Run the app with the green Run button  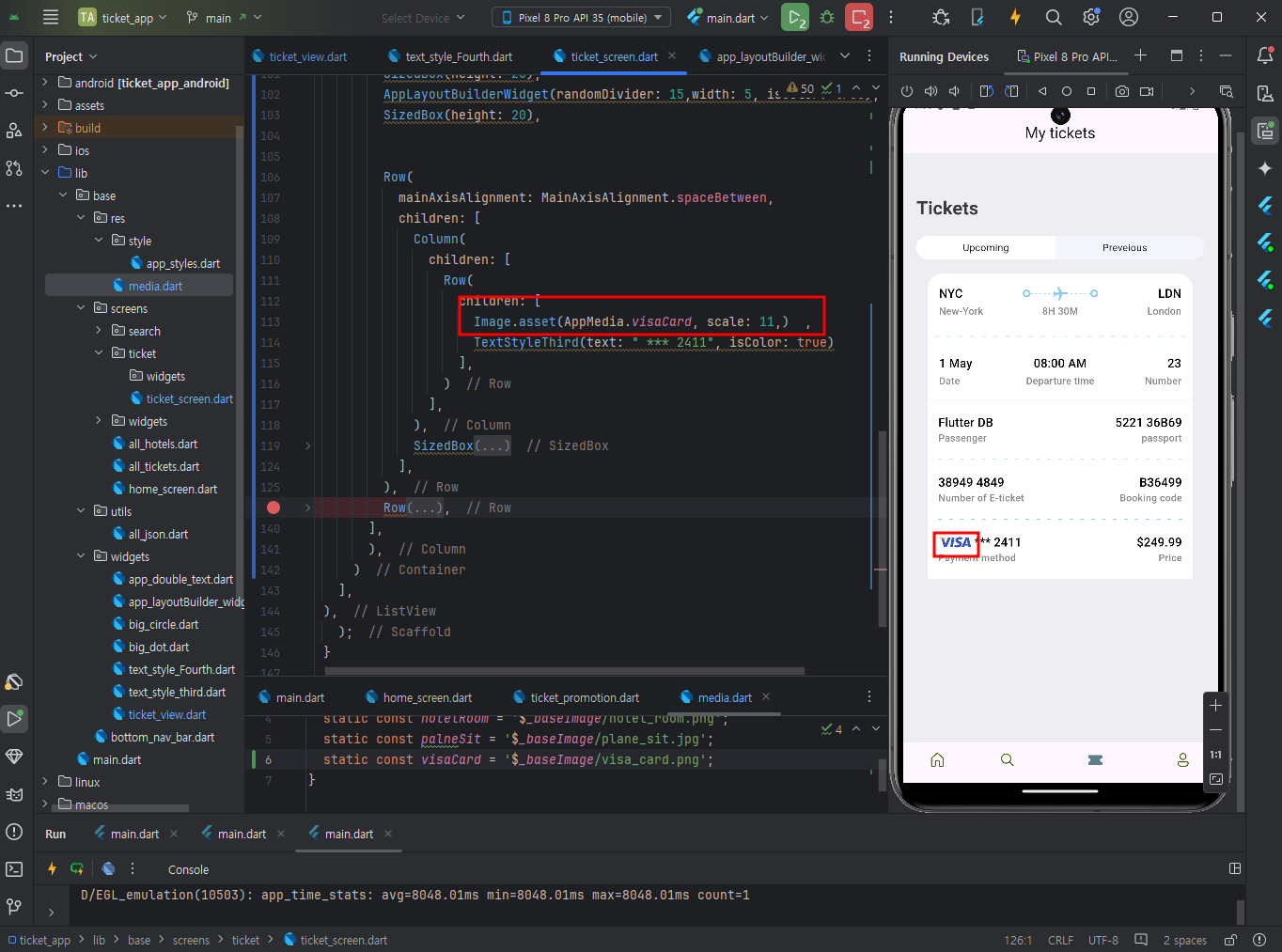795,17
